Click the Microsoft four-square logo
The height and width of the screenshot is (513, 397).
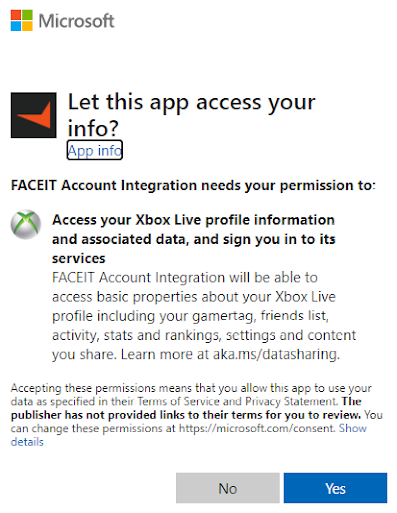(22, 20)
